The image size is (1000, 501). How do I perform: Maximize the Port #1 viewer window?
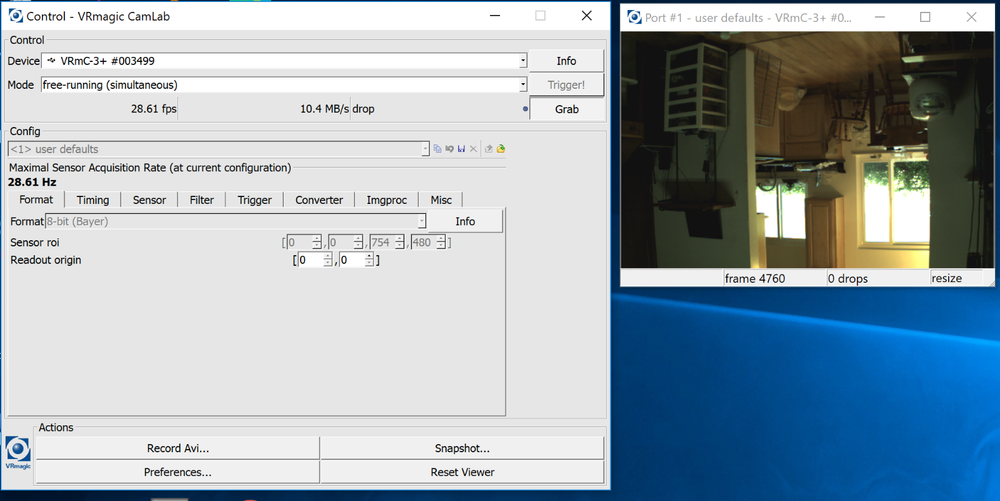[x=925, y=17]
